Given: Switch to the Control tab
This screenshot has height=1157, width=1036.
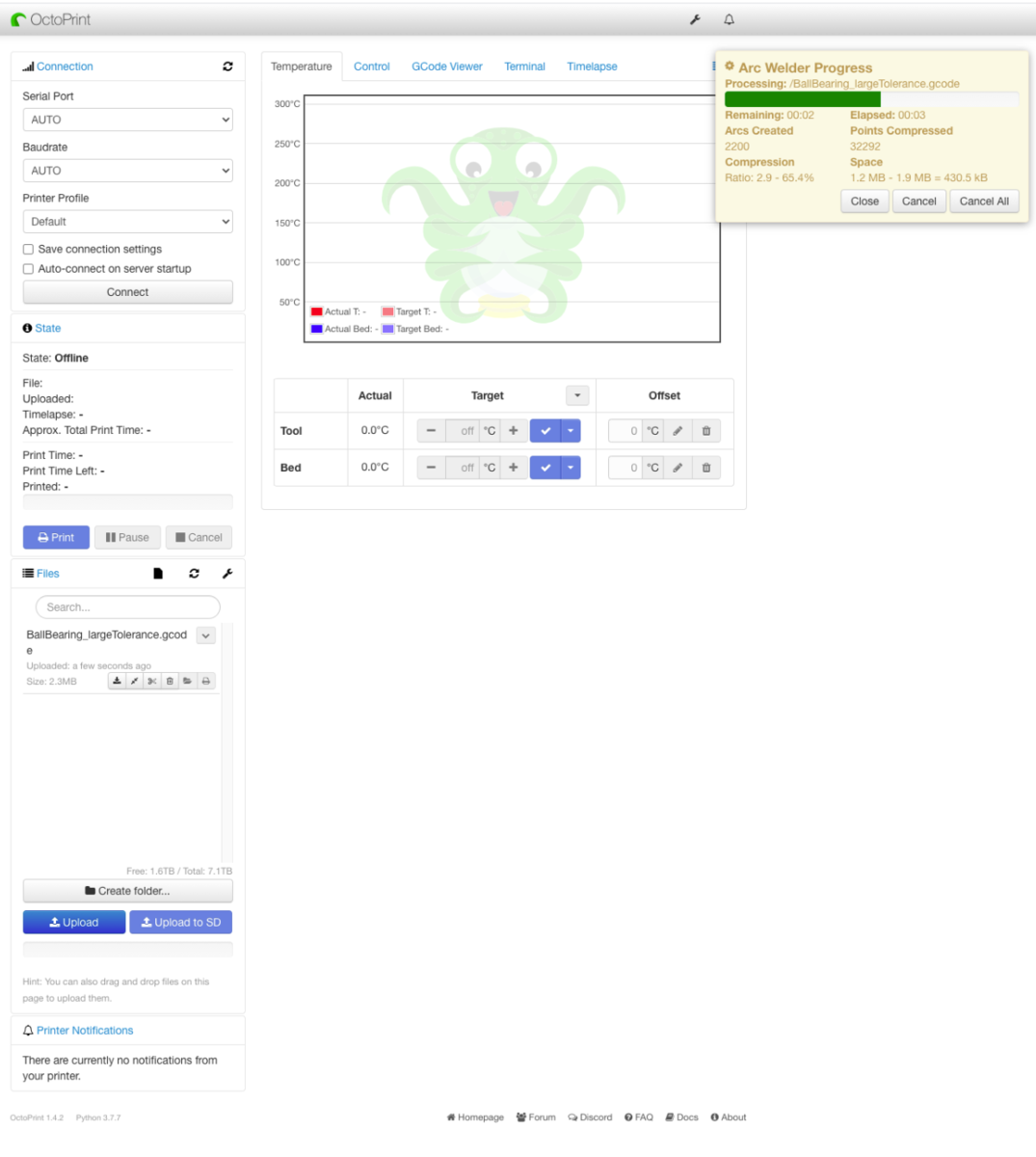Looking at the screenshot, I should point(372,67).
